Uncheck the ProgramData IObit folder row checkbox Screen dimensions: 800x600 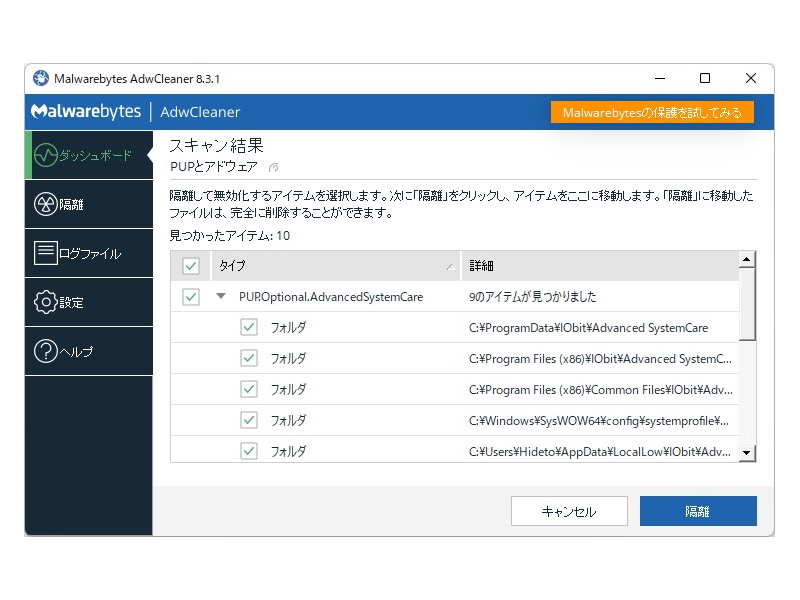coord(248,327)
